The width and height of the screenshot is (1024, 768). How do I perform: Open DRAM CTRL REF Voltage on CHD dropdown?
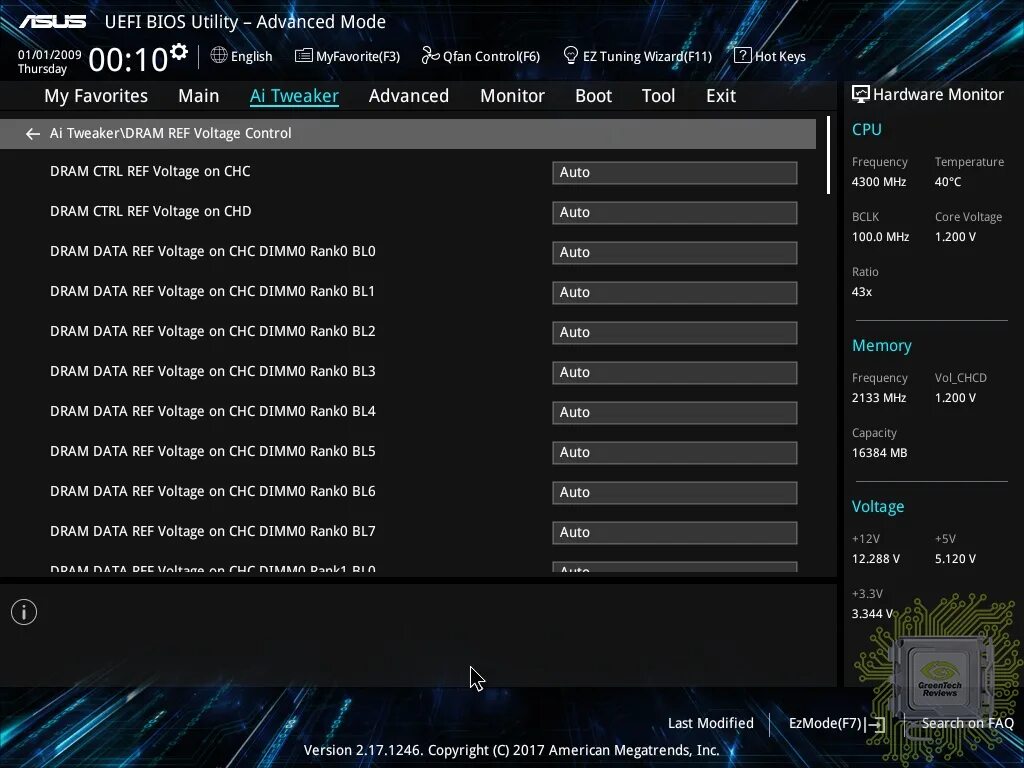(x=675, y=212)
